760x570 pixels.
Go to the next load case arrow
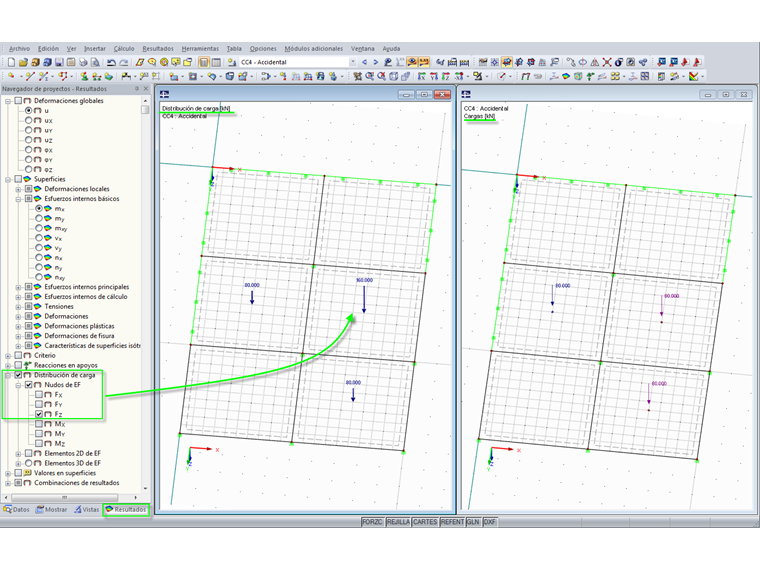[x=376, y=62]
